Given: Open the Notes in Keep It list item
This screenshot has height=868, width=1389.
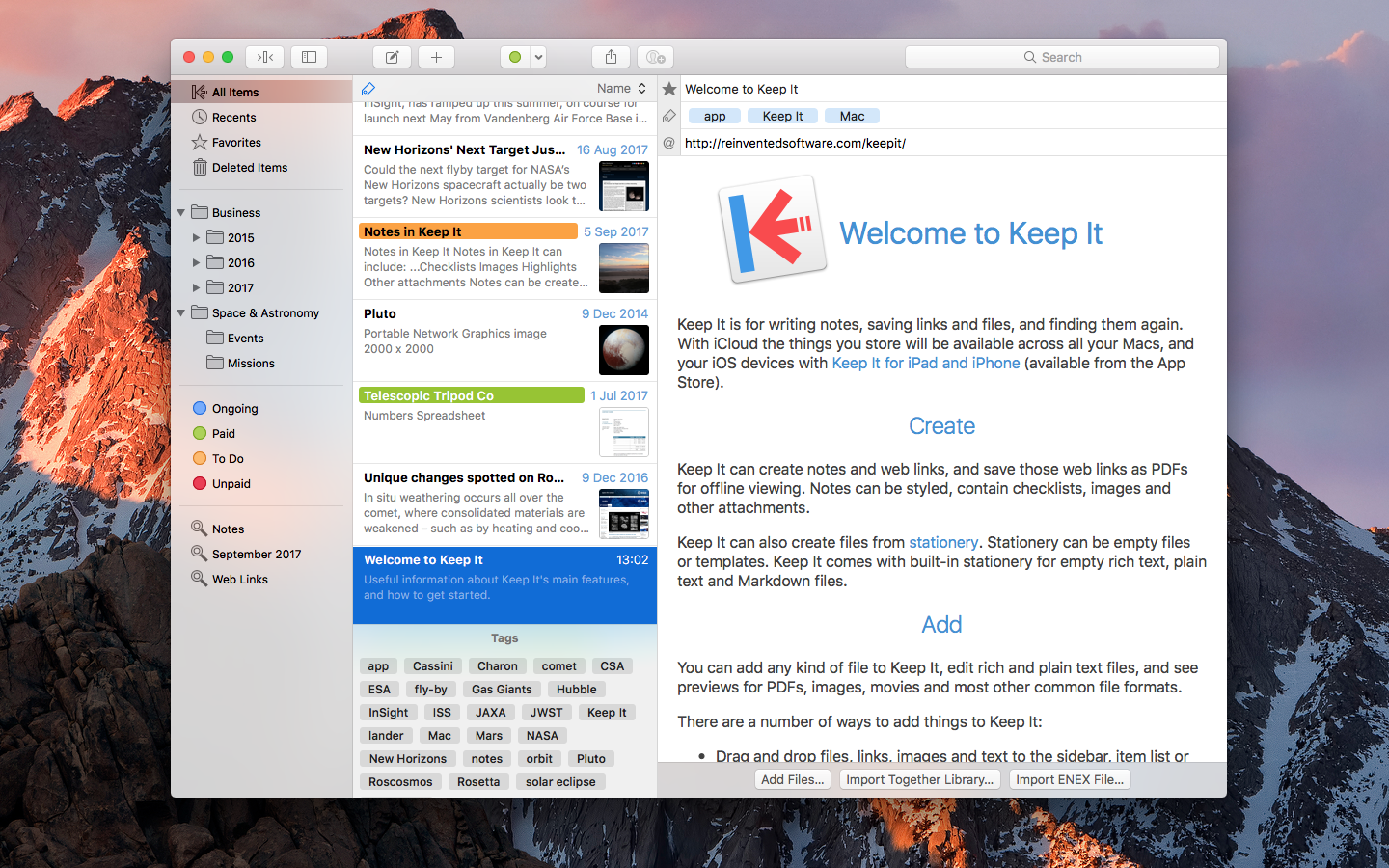Looking at the screenshot, I should [x=504, y=258].
